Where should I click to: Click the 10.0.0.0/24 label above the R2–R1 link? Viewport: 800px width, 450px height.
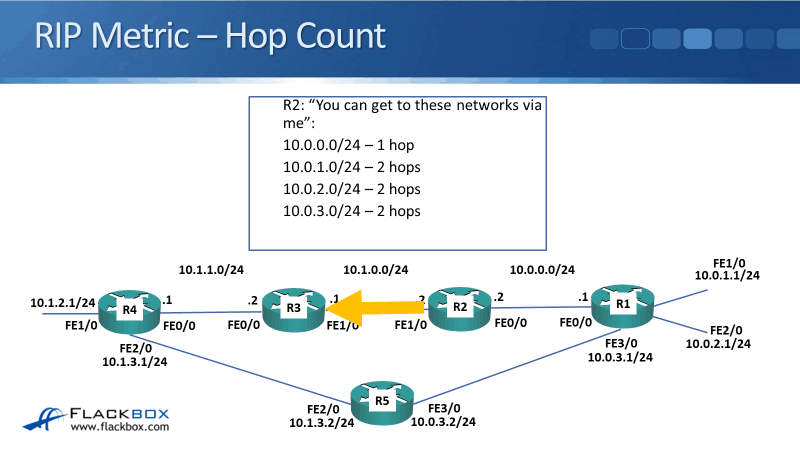click(x=542, y=269)
